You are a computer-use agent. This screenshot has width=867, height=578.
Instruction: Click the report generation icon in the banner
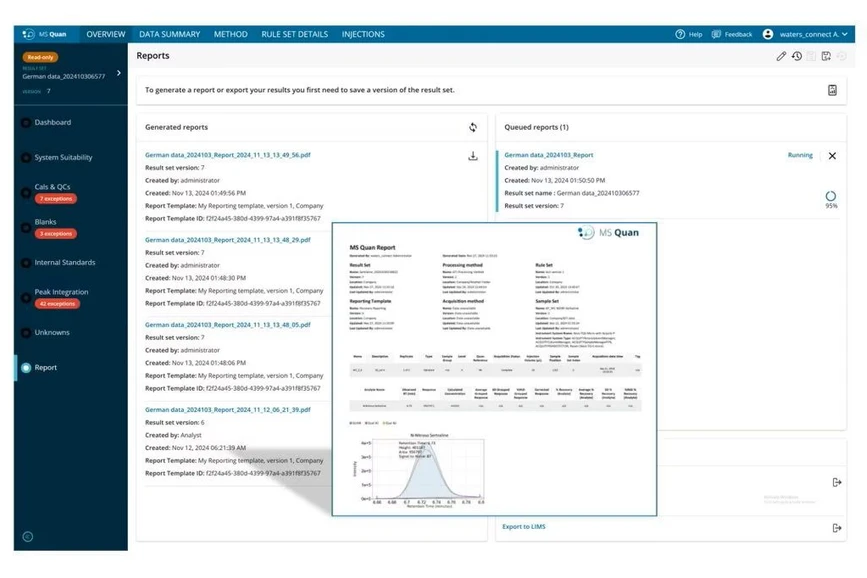point(832,90)
